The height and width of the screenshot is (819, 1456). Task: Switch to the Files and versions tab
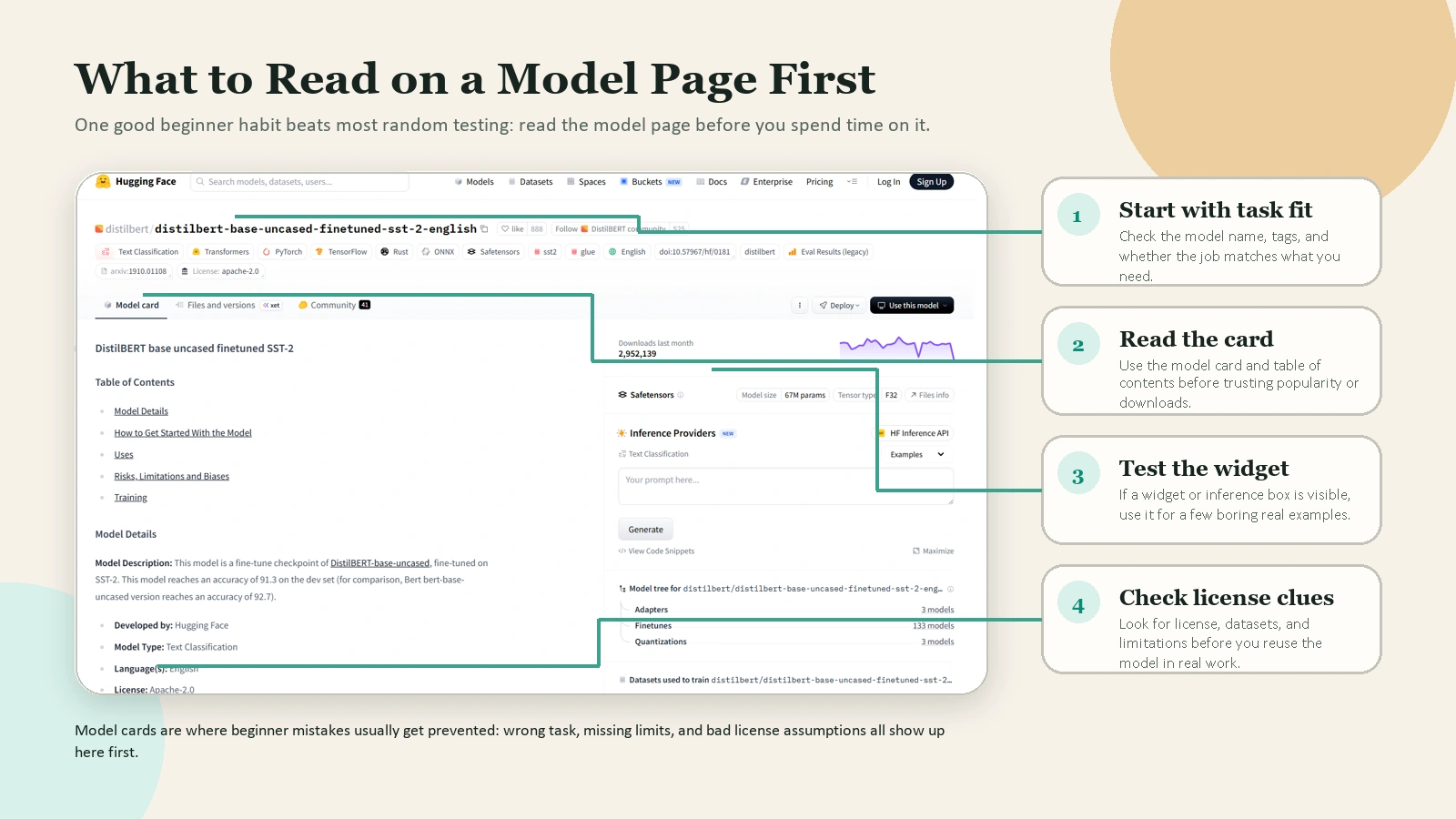pos(227,305)
